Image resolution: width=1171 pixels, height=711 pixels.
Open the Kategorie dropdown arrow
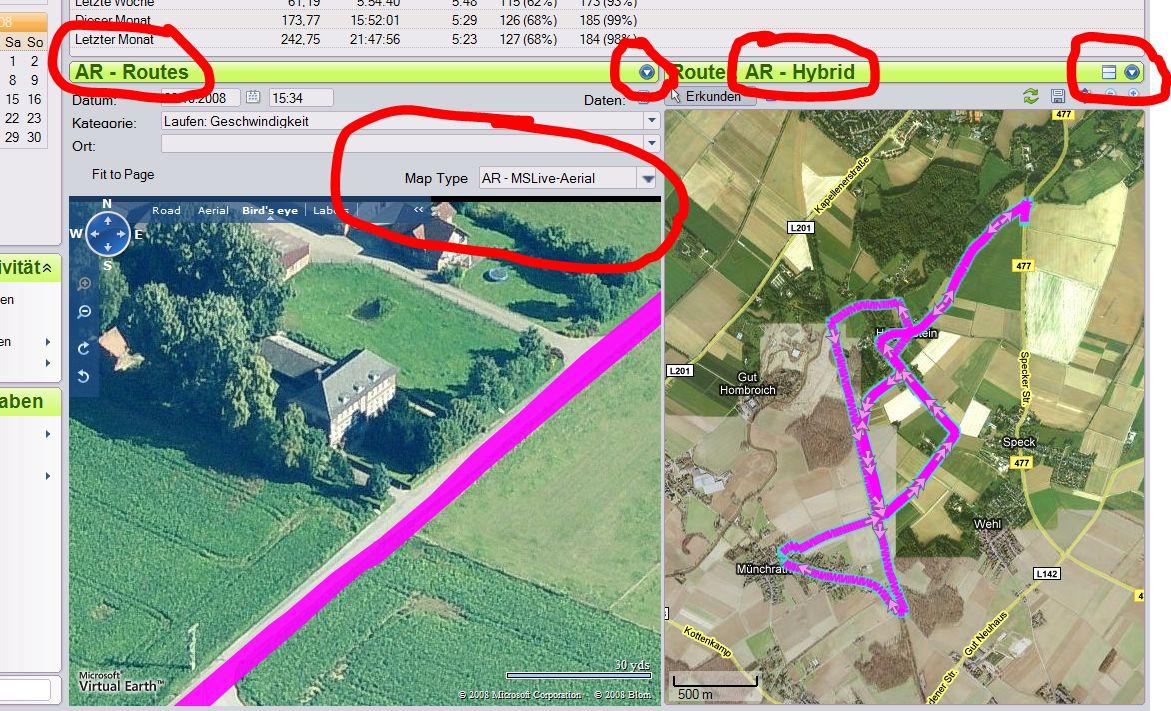pyautogui.click(x=652, y=121)
